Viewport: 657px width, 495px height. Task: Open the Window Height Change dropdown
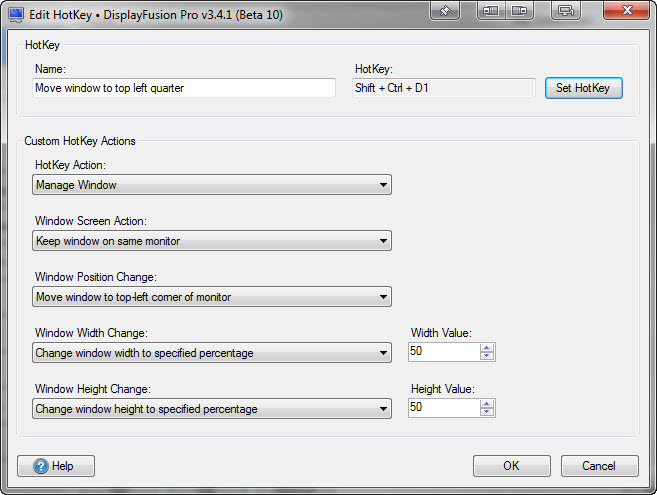point(212,409)
